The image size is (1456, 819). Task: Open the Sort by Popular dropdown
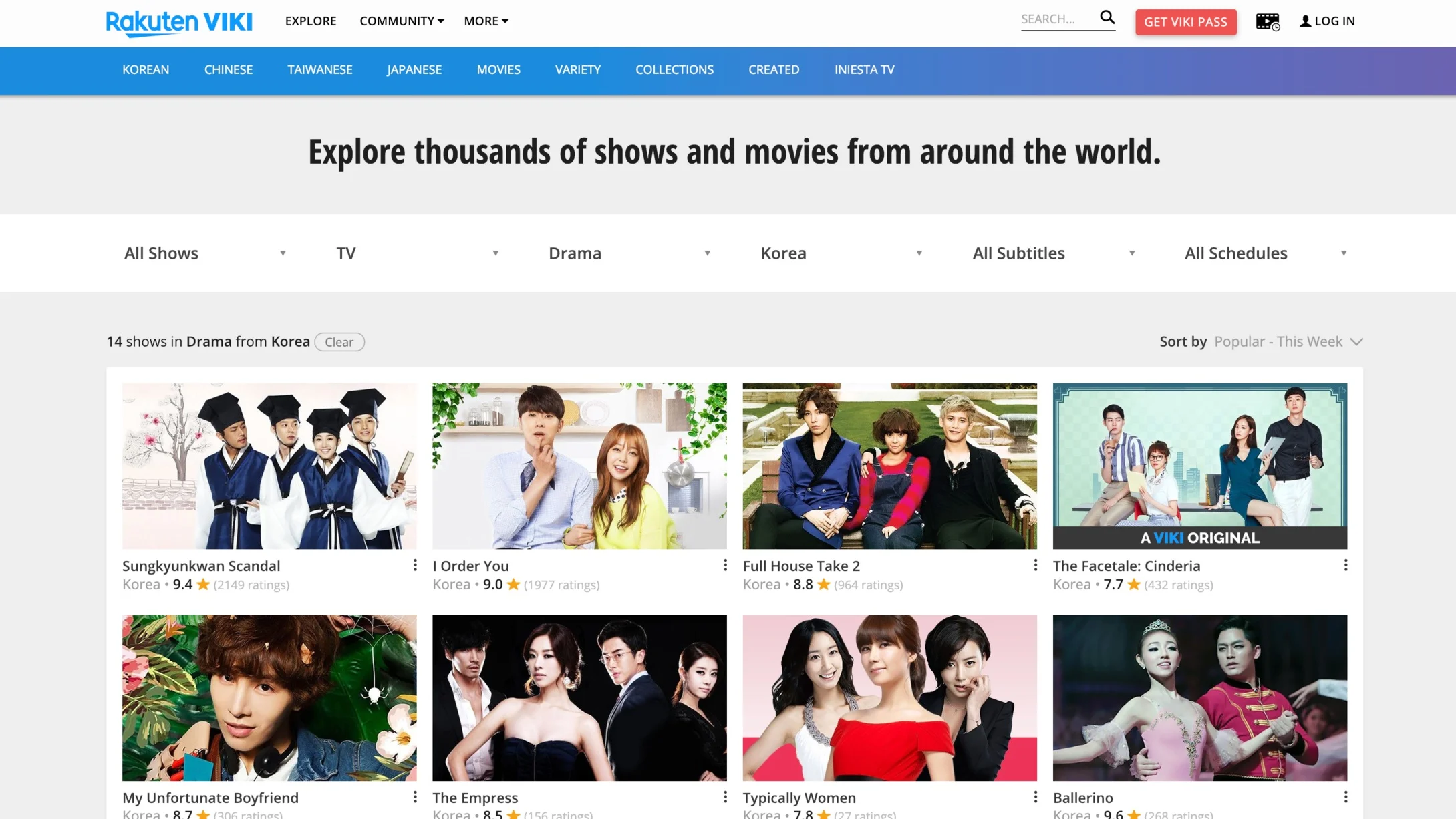[1288, 342]
